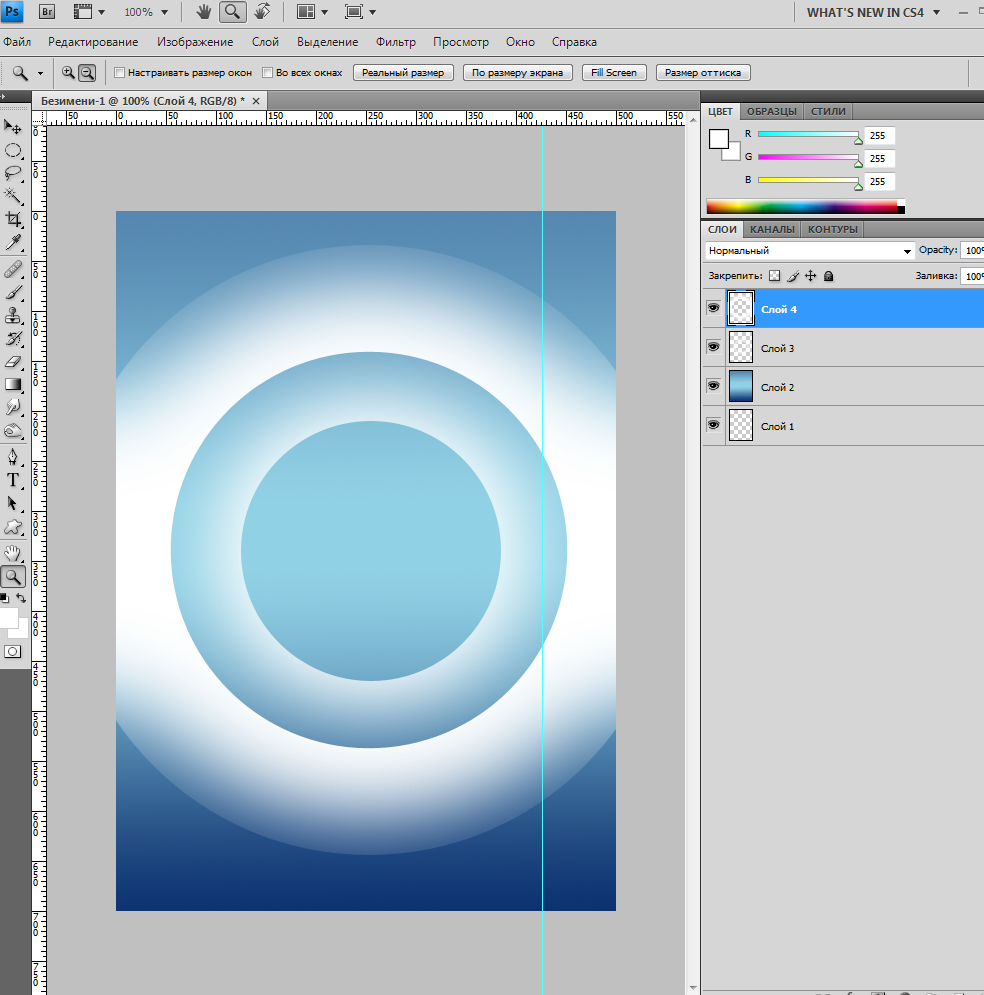
Task: Select the Move tool
Action: [13, 127]
